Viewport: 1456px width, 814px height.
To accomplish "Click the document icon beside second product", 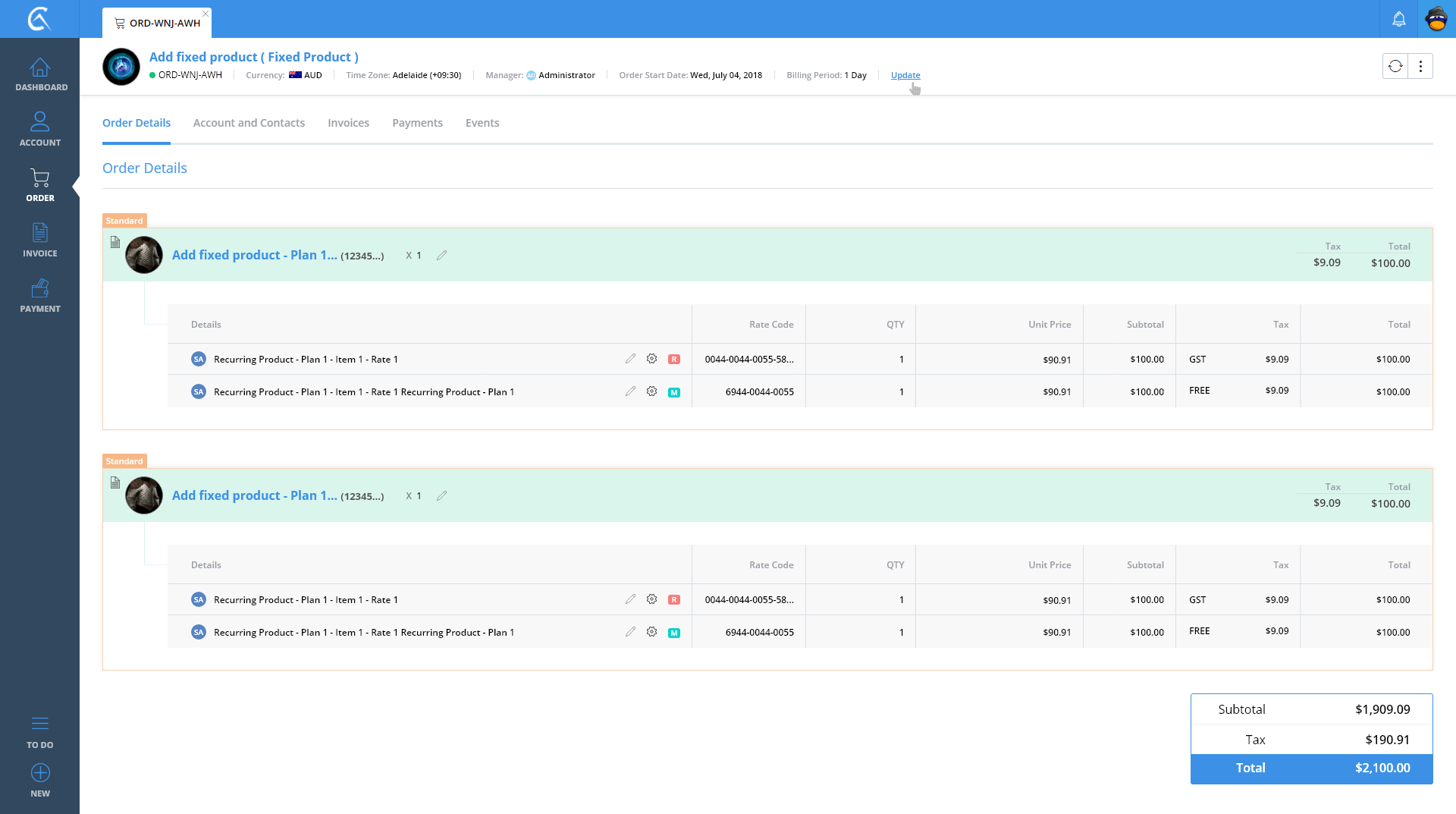I will [115, 482].
